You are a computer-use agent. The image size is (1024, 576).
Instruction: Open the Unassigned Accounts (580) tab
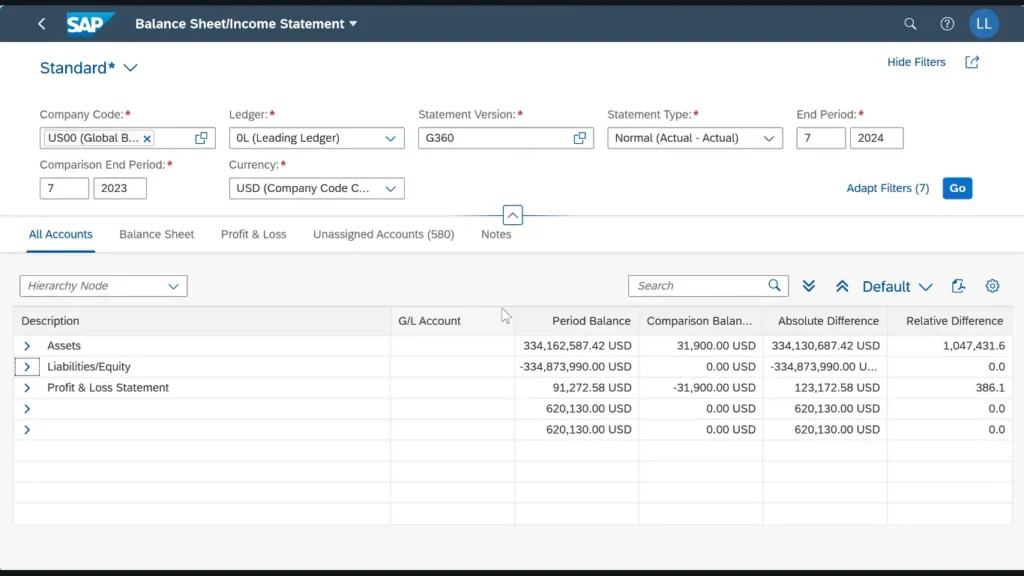coord(383,234)
